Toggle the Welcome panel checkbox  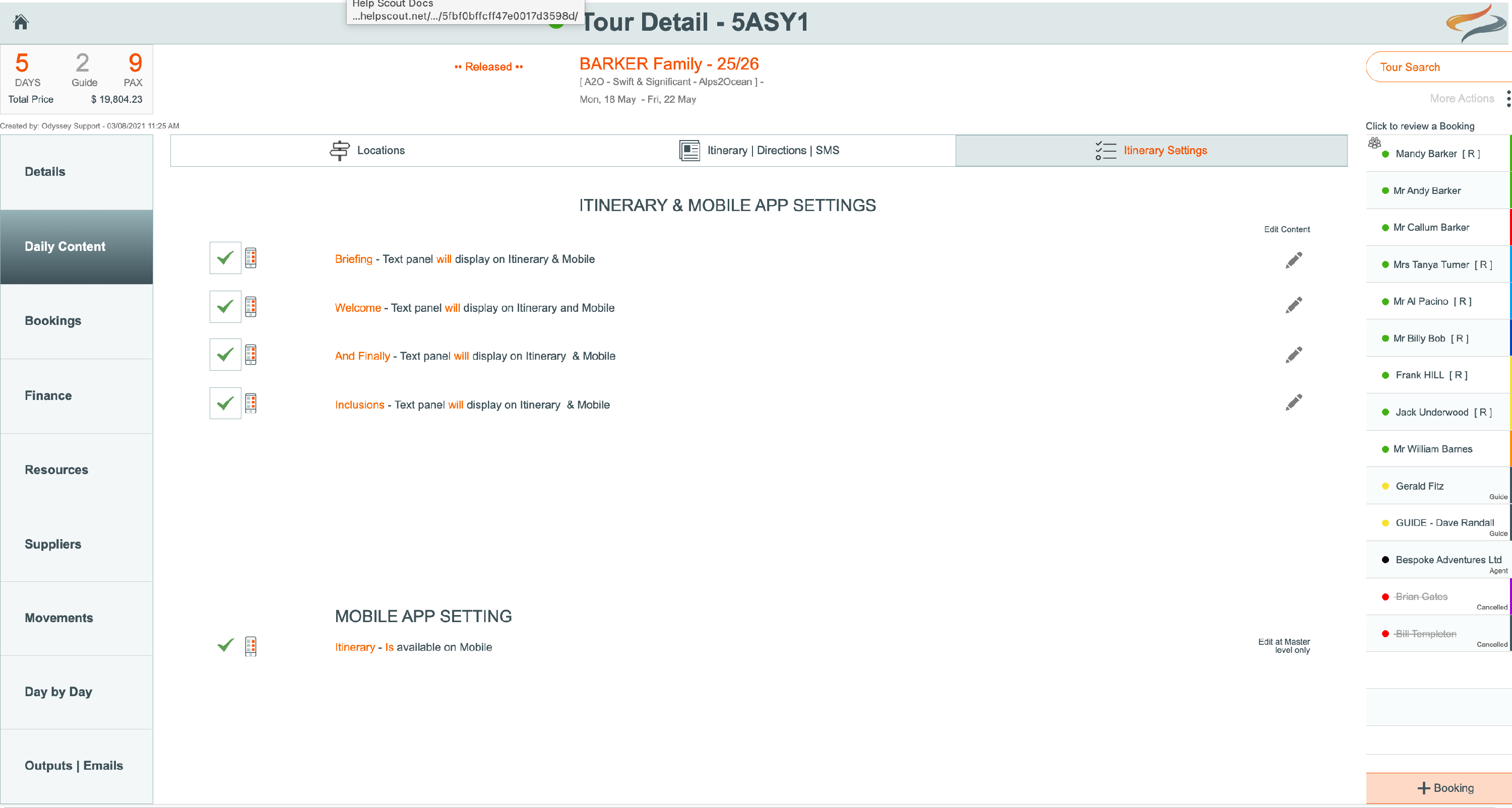(225, 306)
